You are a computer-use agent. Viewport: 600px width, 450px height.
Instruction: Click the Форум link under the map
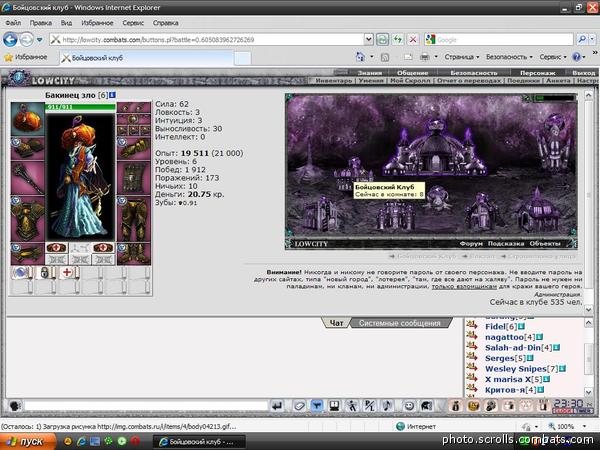click(x=471, y=244)
